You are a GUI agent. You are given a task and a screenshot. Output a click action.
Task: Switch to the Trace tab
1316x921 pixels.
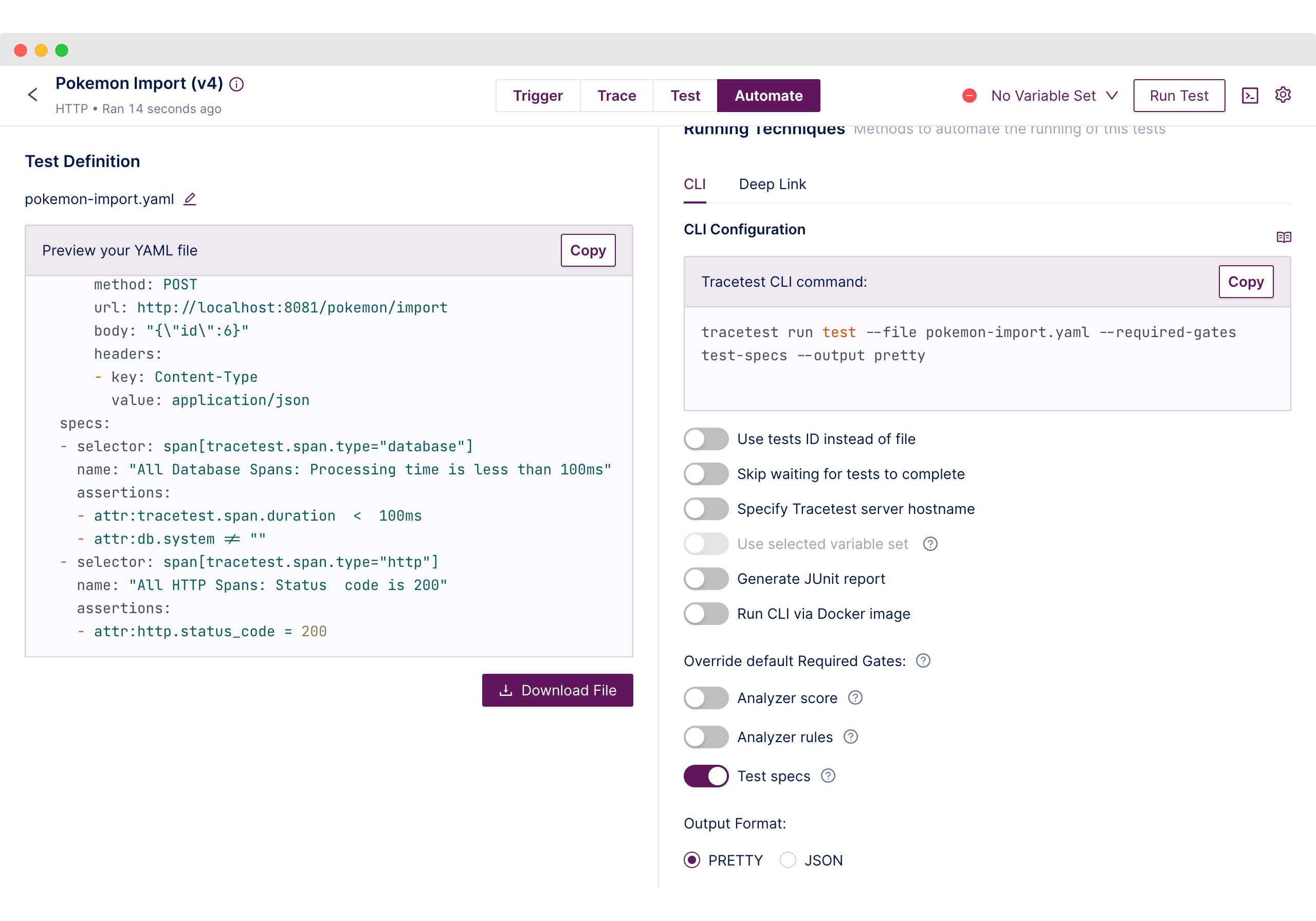617,96
